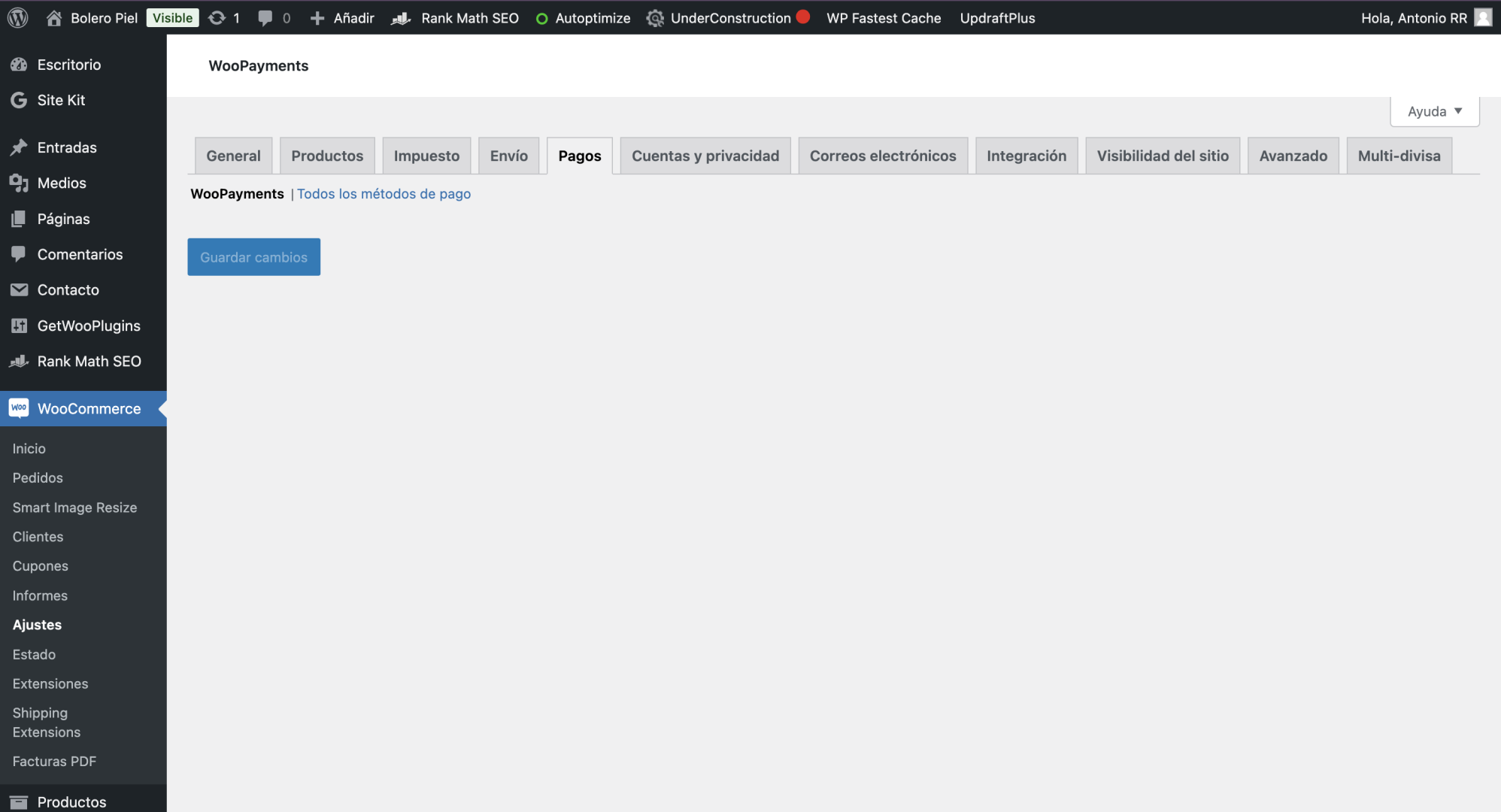The width and height of the screenshot is (1501, 812).
Task: Click the Comentarios speech bubble icon
Action: pos(19,254)
